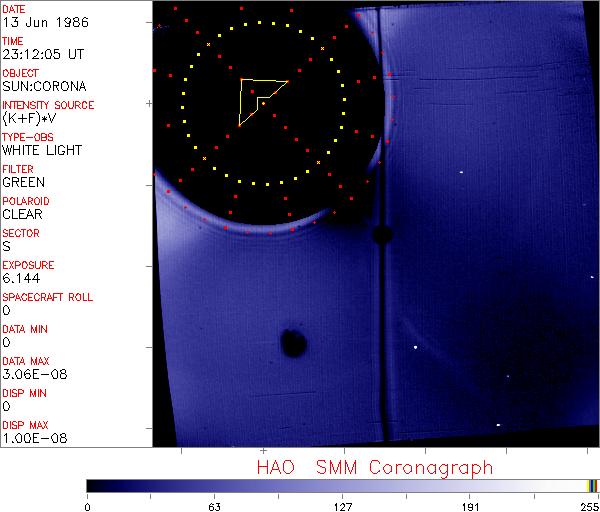Click the exposure value 6.144
The height and width of the screenshot is (512, 600).
click(20, 278)
